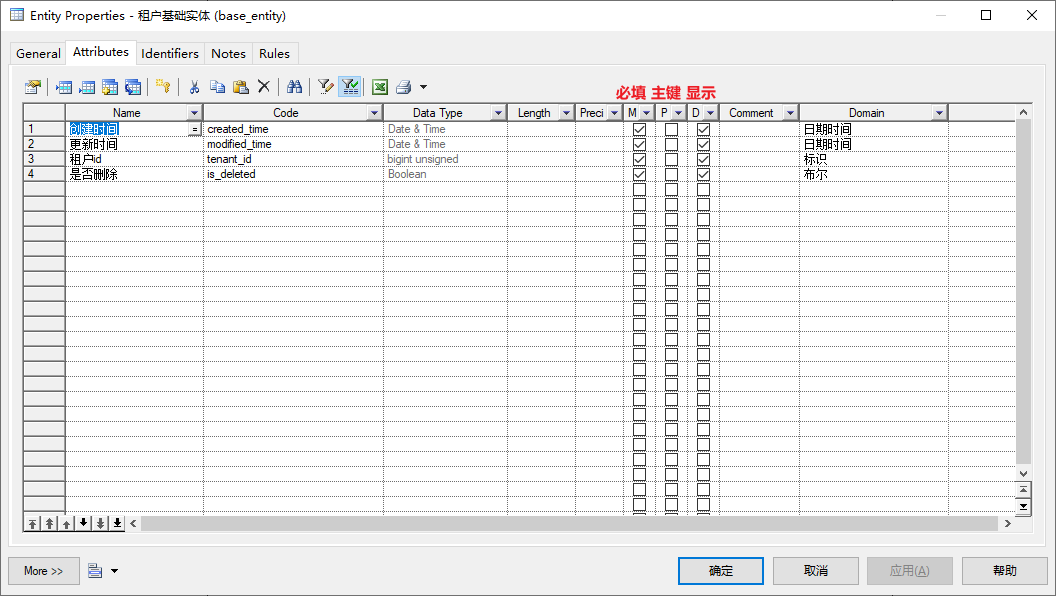The image size is (1056, 596).
Task: Select the tenant_id code cell
Action: (293, 159)
